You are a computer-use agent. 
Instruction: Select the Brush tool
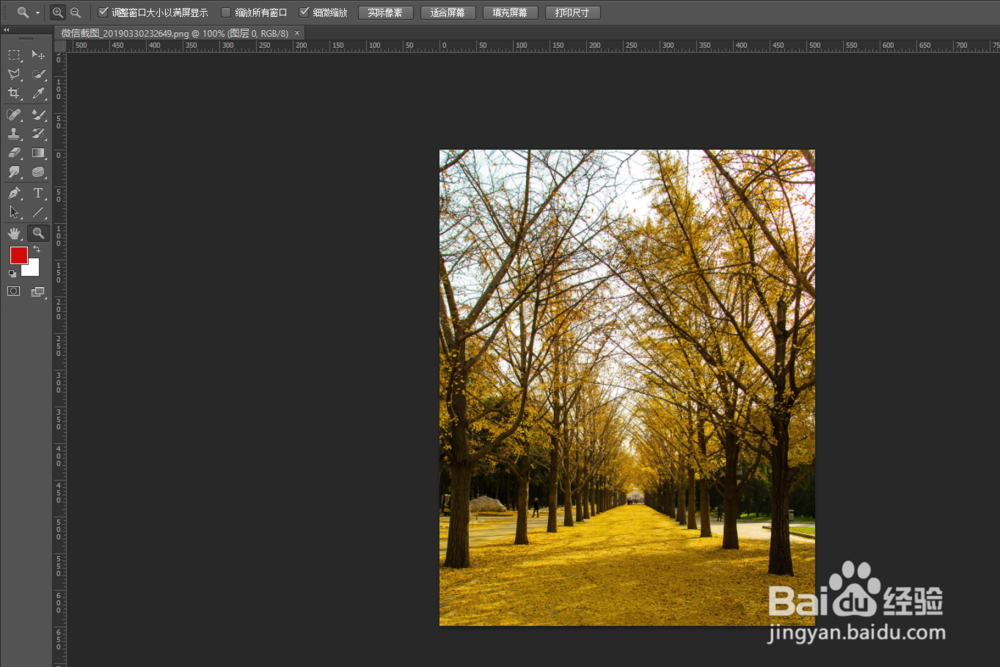[x=38, y=115]
